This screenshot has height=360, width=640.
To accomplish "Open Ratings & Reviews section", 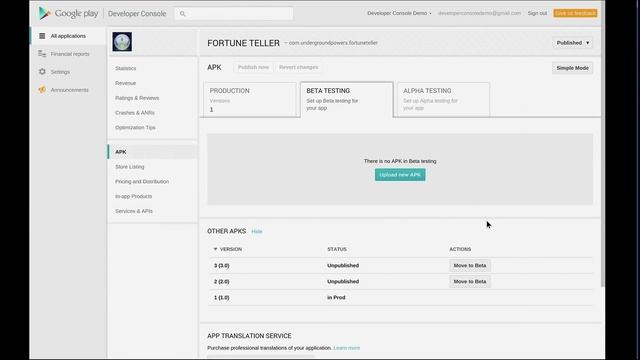I will pyautogui.click(x=137, y=98).
